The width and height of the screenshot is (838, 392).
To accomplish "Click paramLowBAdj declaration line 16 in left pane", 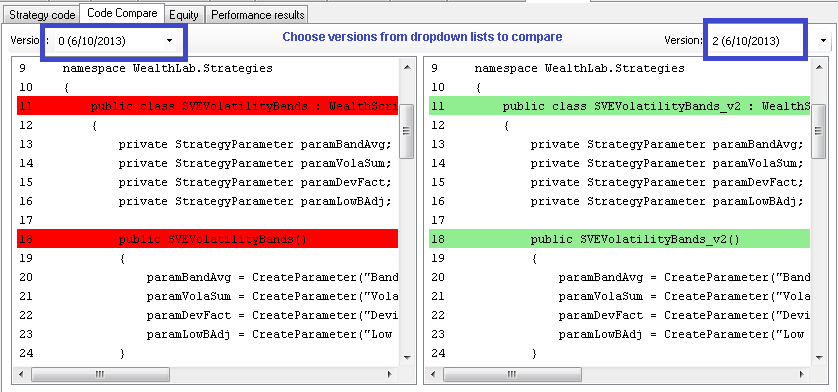I will pyautogui.click(x=255, y=201).
